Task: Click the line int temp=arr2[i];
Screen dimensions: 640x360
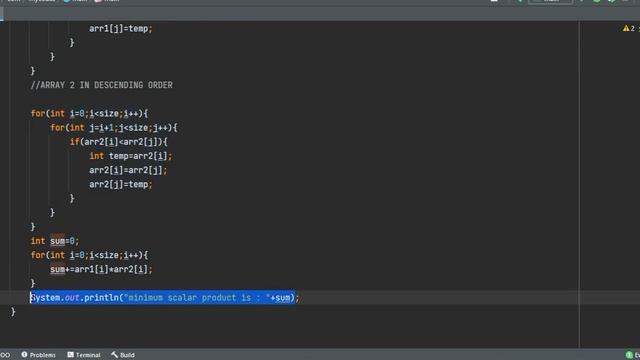Action: point(131,156)
